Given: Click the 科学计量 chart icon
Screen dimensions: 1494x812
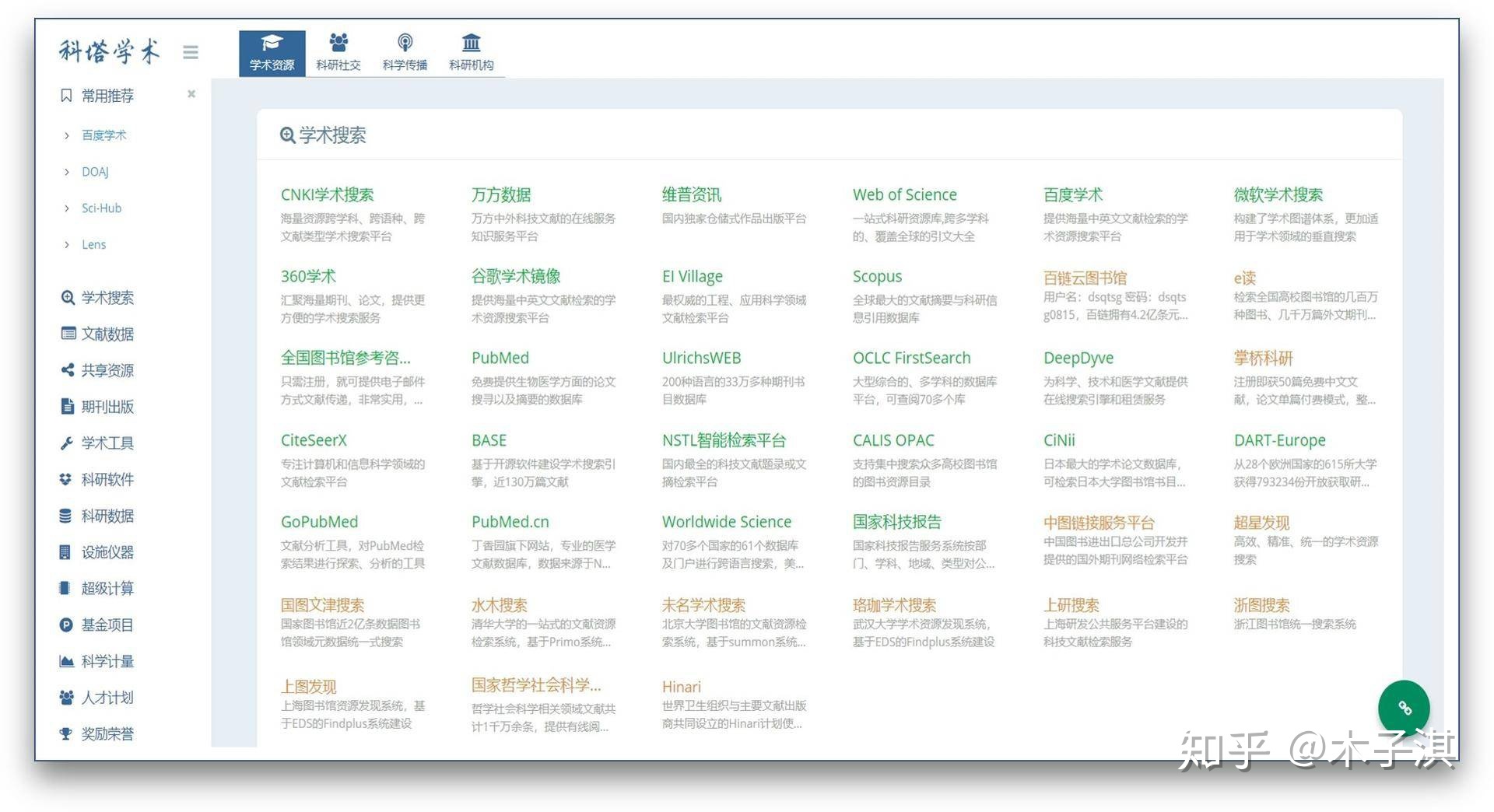Looking at the screenshot, I should 67,661.
